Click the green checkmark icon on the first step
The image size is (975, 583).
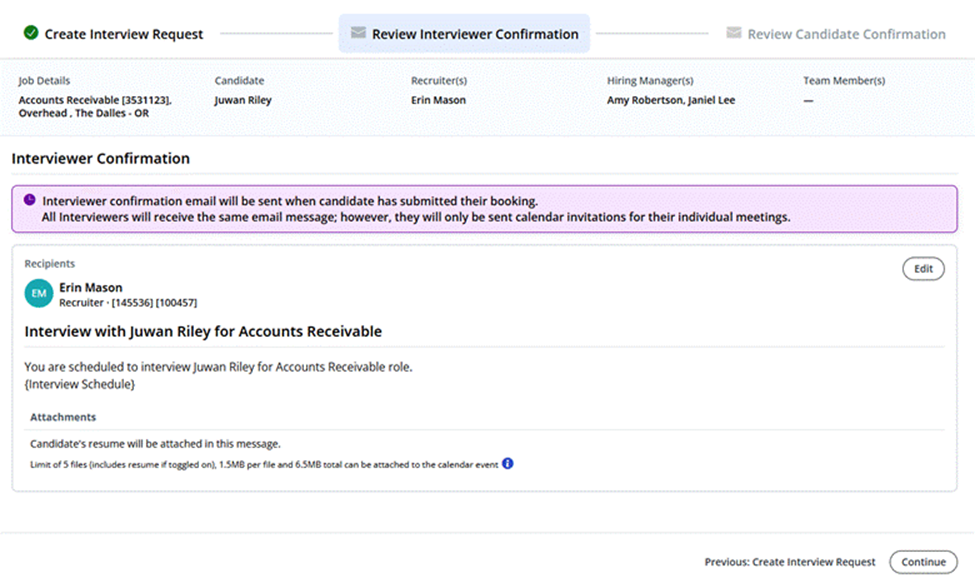click(30, 34)
